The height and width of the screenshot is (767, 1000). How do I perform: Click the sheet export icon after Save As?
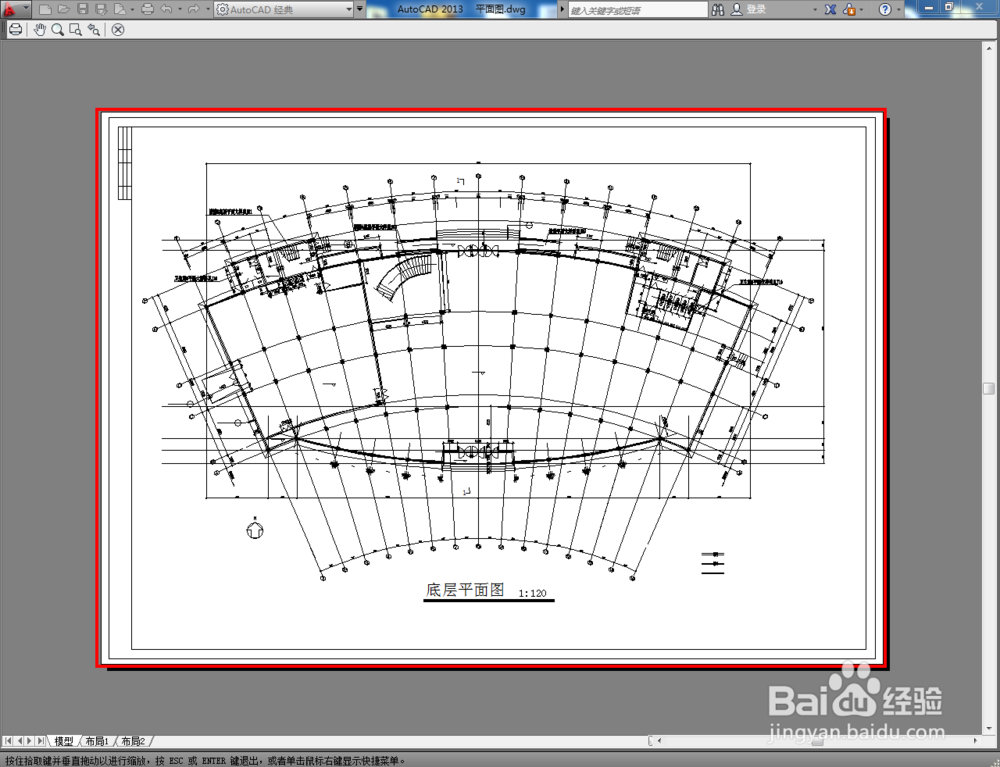(120, 10)
